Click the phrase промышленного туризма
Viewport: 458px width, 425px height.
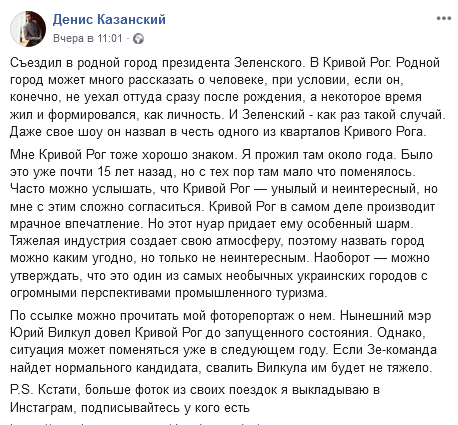[251, 293]
